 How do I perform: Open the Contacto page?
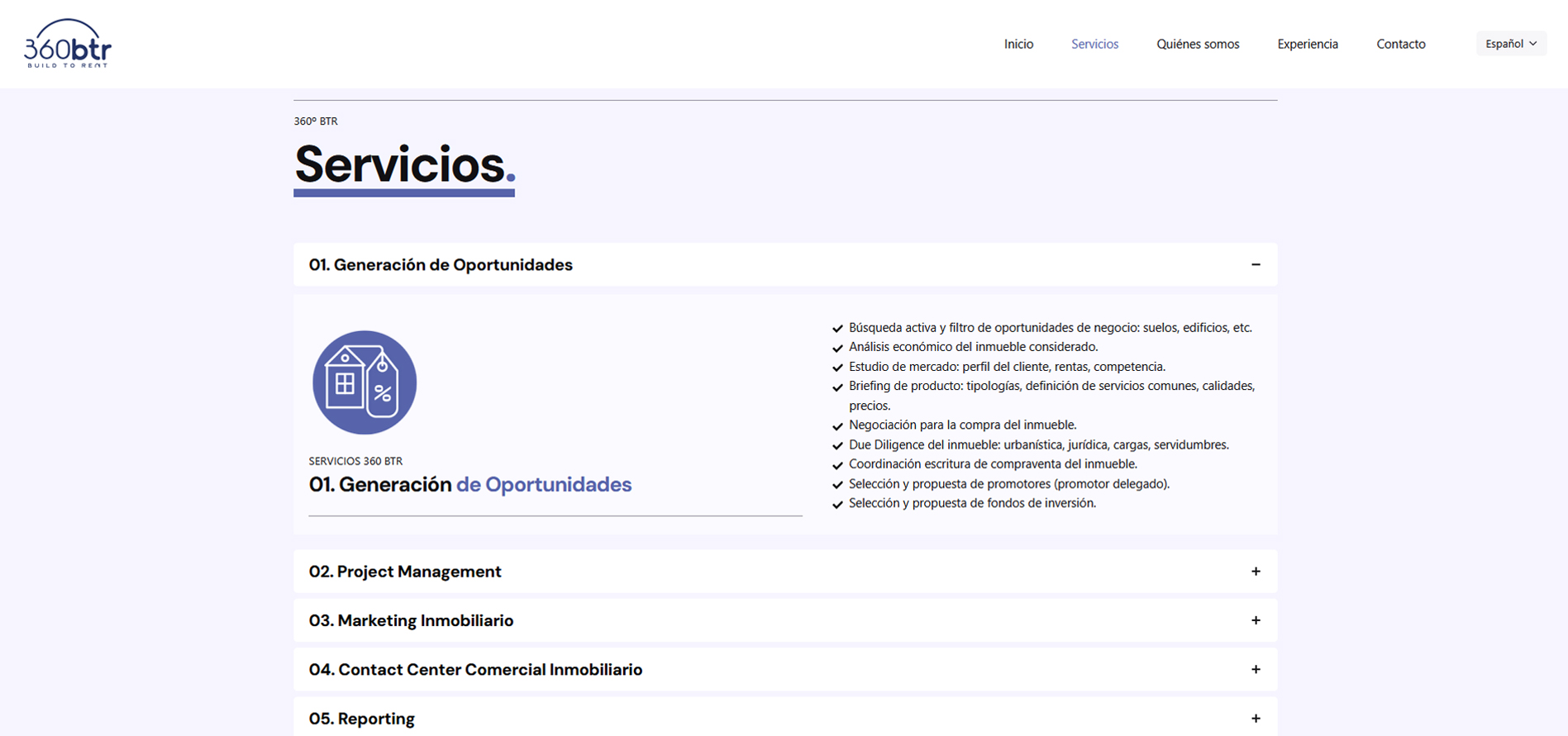pos(1400,44)
